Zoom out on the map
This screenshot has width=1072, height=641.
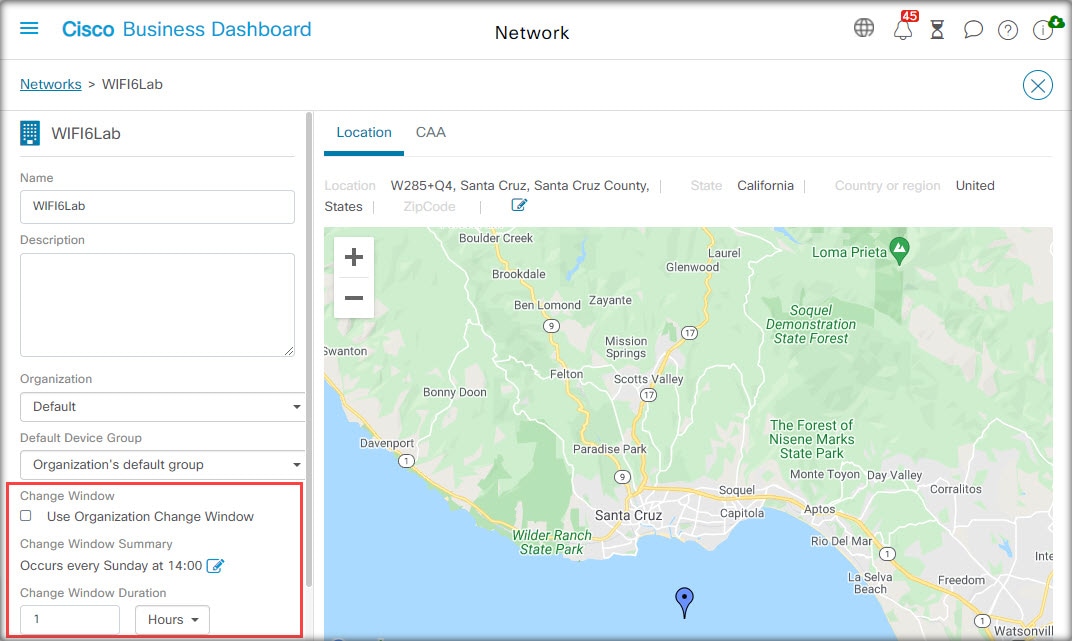(353, 298)
